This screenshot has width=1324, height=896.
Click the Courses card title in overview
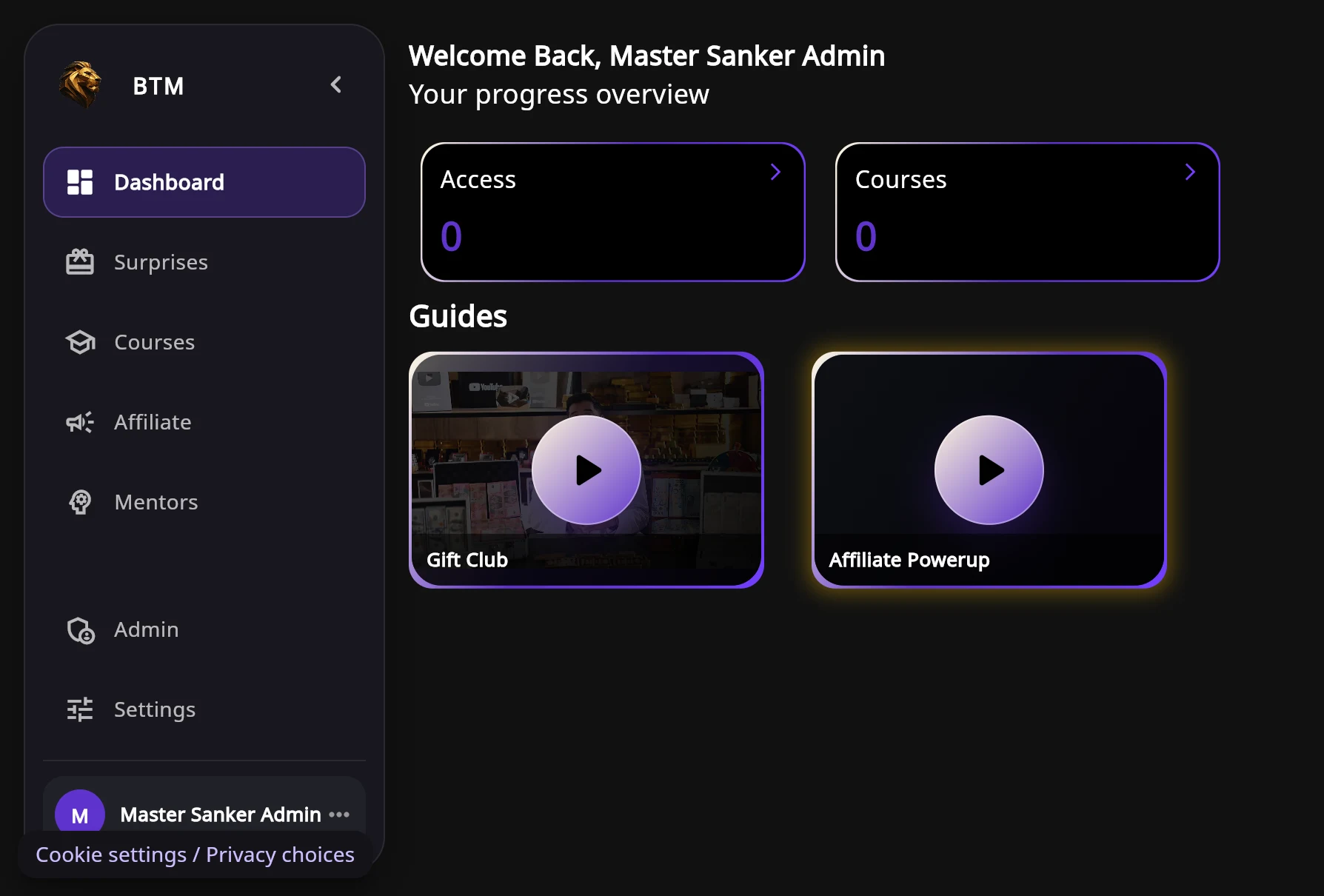pos(901,180)
